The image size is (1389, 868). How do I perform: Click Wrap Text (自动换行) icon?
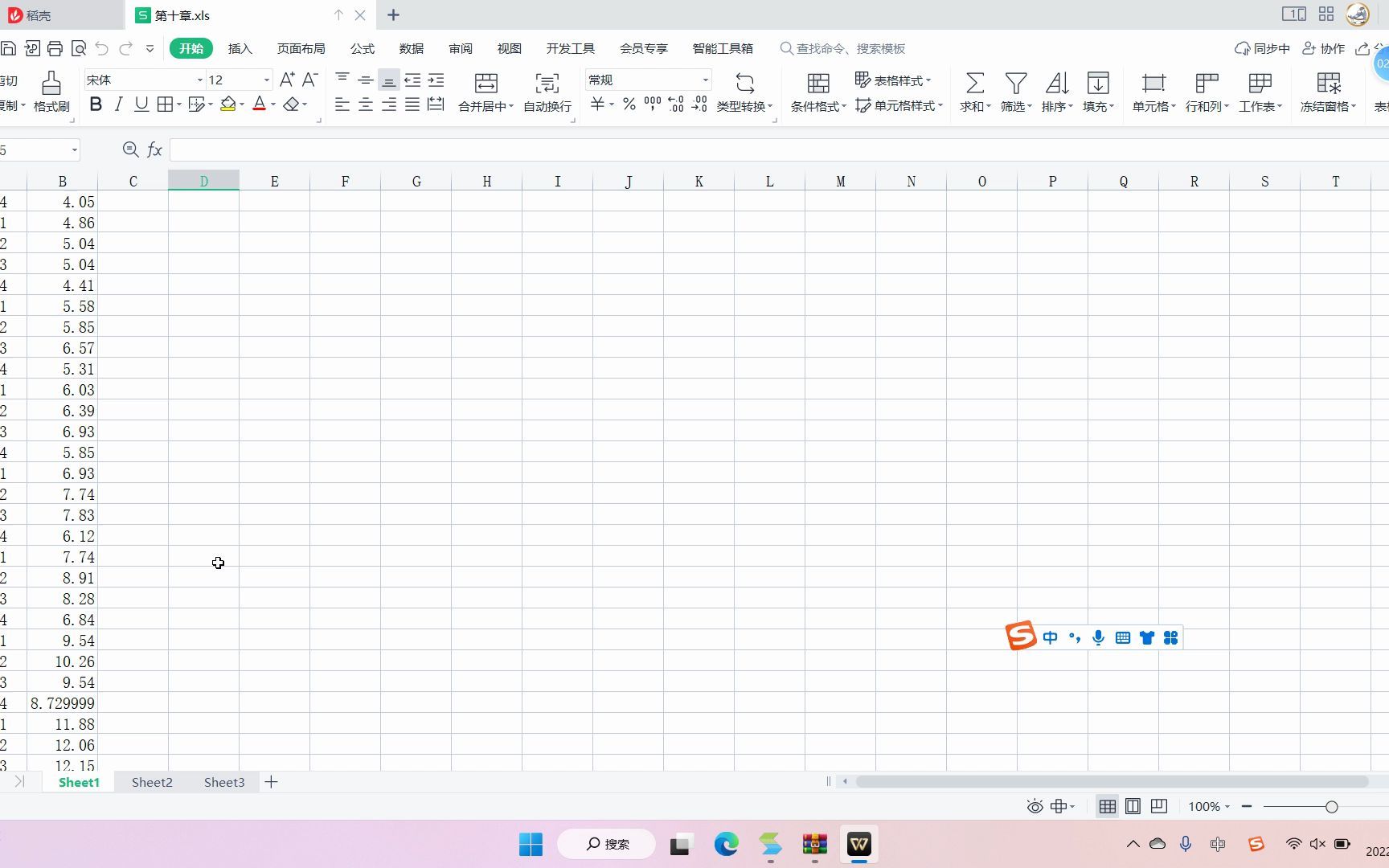(547, 84)
